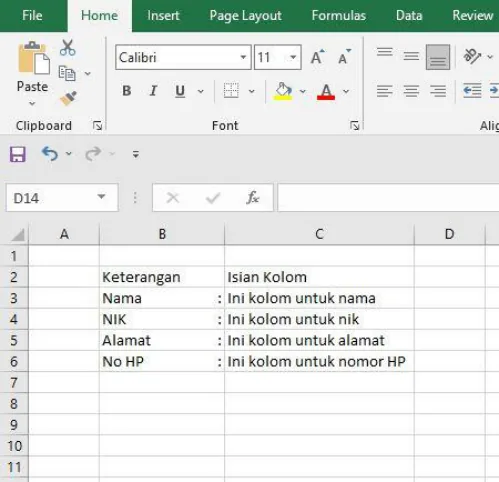Switch to the Insert tab
This screenshot has width=499, height=482.
(x=163, y=16)
